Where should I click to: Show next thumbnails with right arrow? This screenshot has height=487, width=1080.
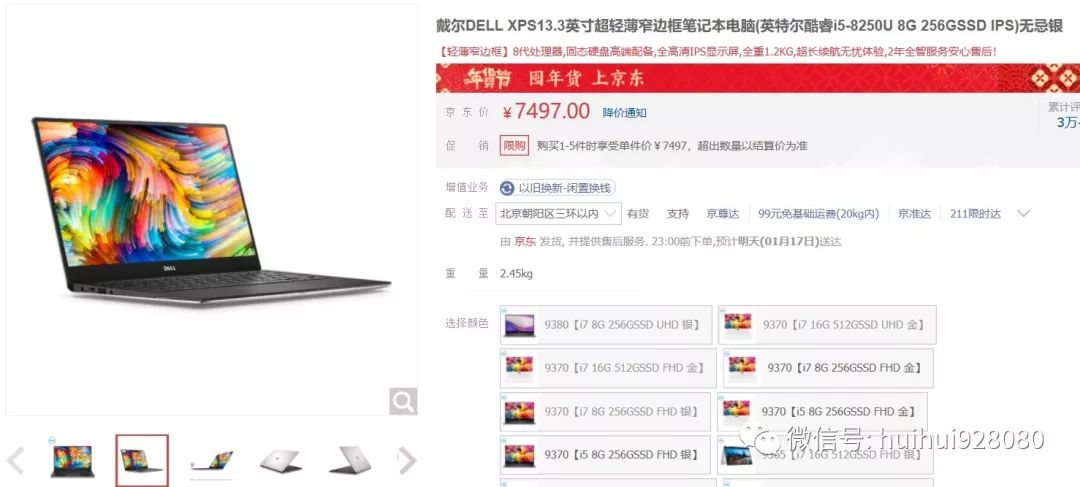(x=407, y=461)
